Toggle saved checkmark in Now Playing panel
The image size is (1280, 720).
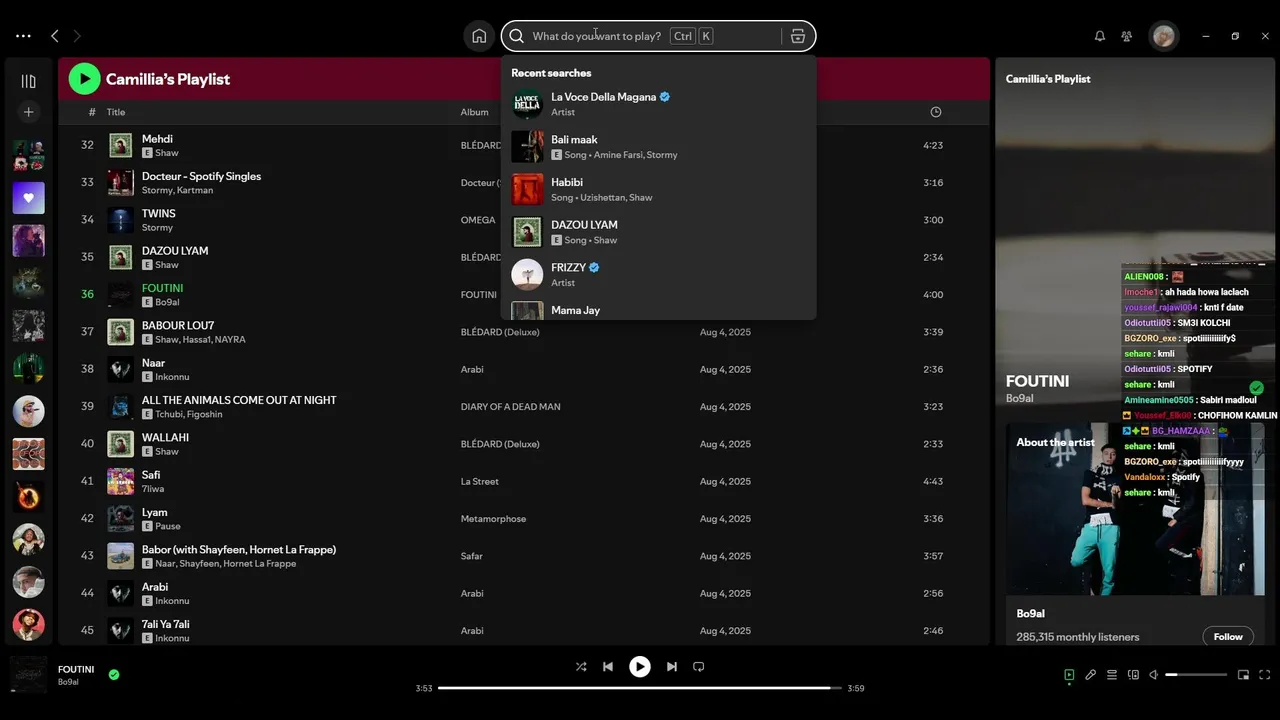click(x=1256, y=388)
